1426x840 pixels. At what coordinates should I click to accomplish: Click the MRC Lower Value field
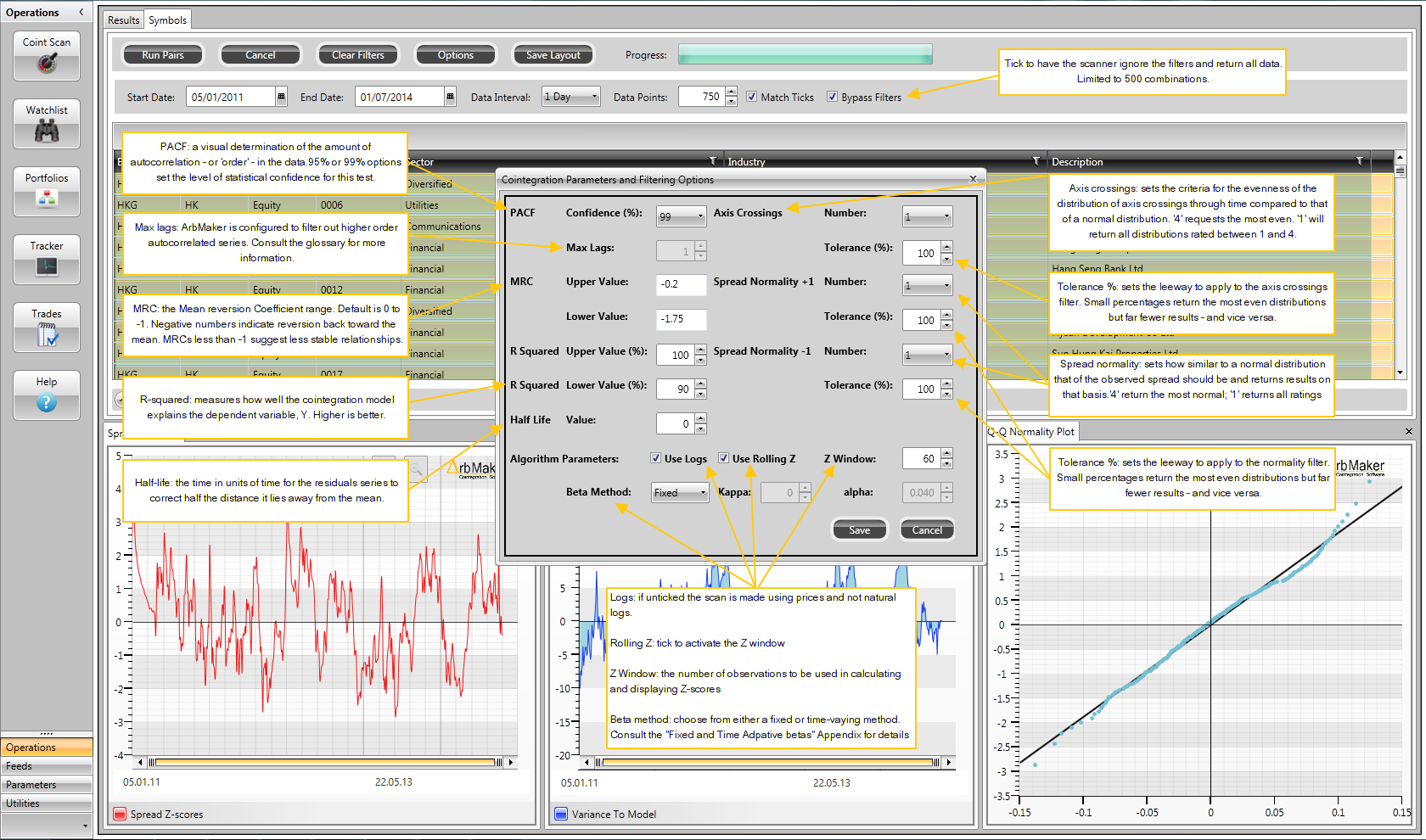pyautogui.click(x=682, y=320)
